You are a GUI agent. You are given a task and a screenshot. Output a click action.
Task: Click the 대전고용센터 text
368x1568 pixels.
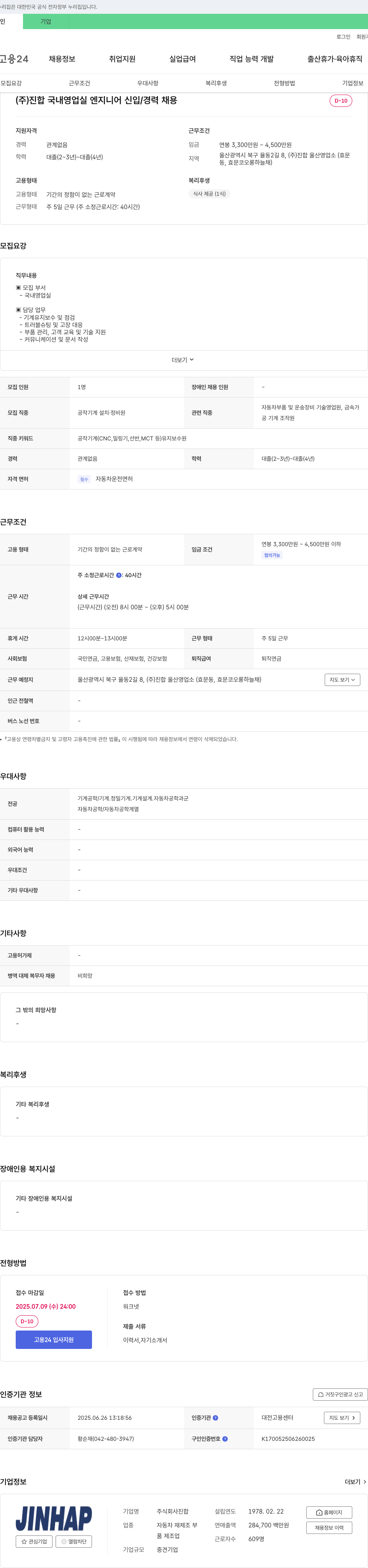tap(277, 1417)
